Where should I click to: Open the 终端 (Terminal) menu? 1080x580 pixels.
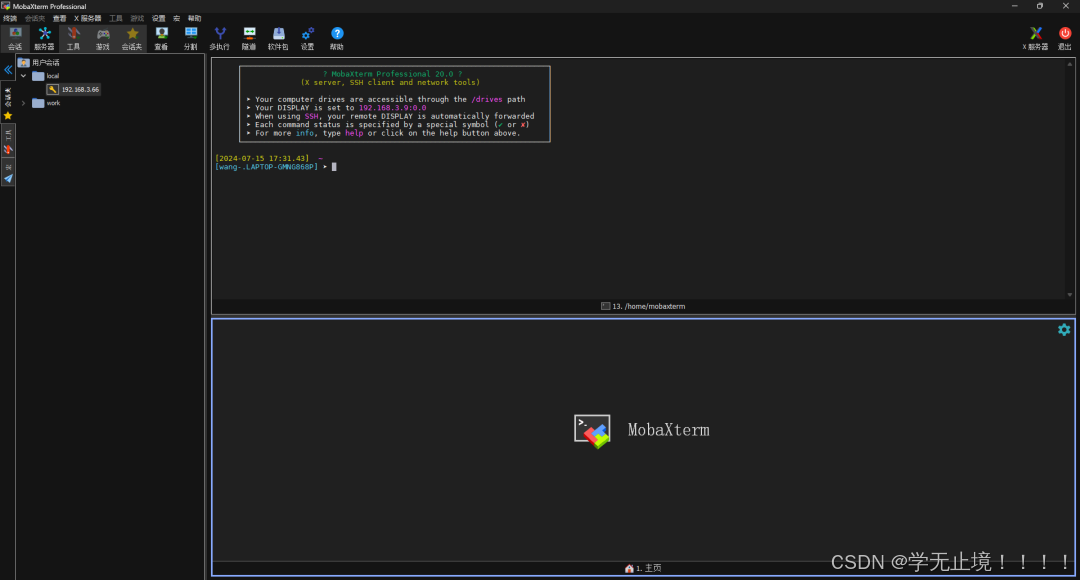pos(10,19)
